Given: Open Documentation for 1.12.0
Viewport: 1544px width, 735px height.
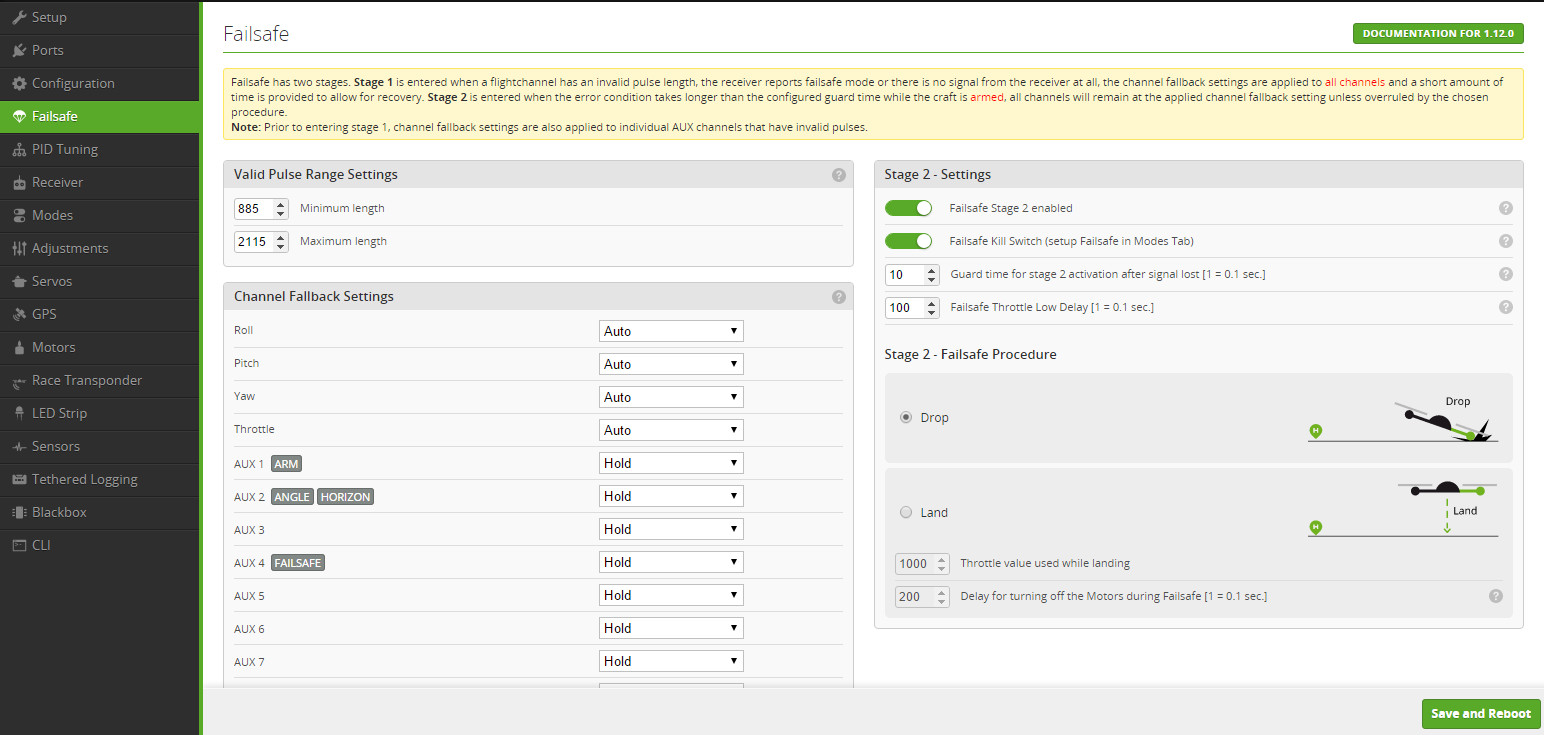Looking at the screenshot, I should [x=1437, y=34].
